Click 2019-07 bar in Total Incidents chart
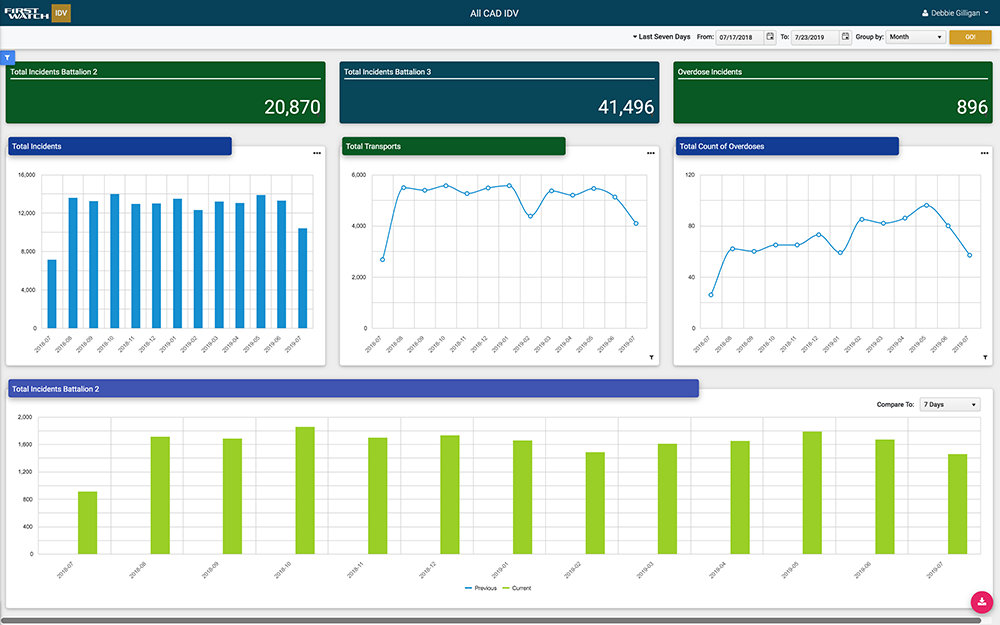The width and height of the screenshot is (1000, 625). click(302, 278)
